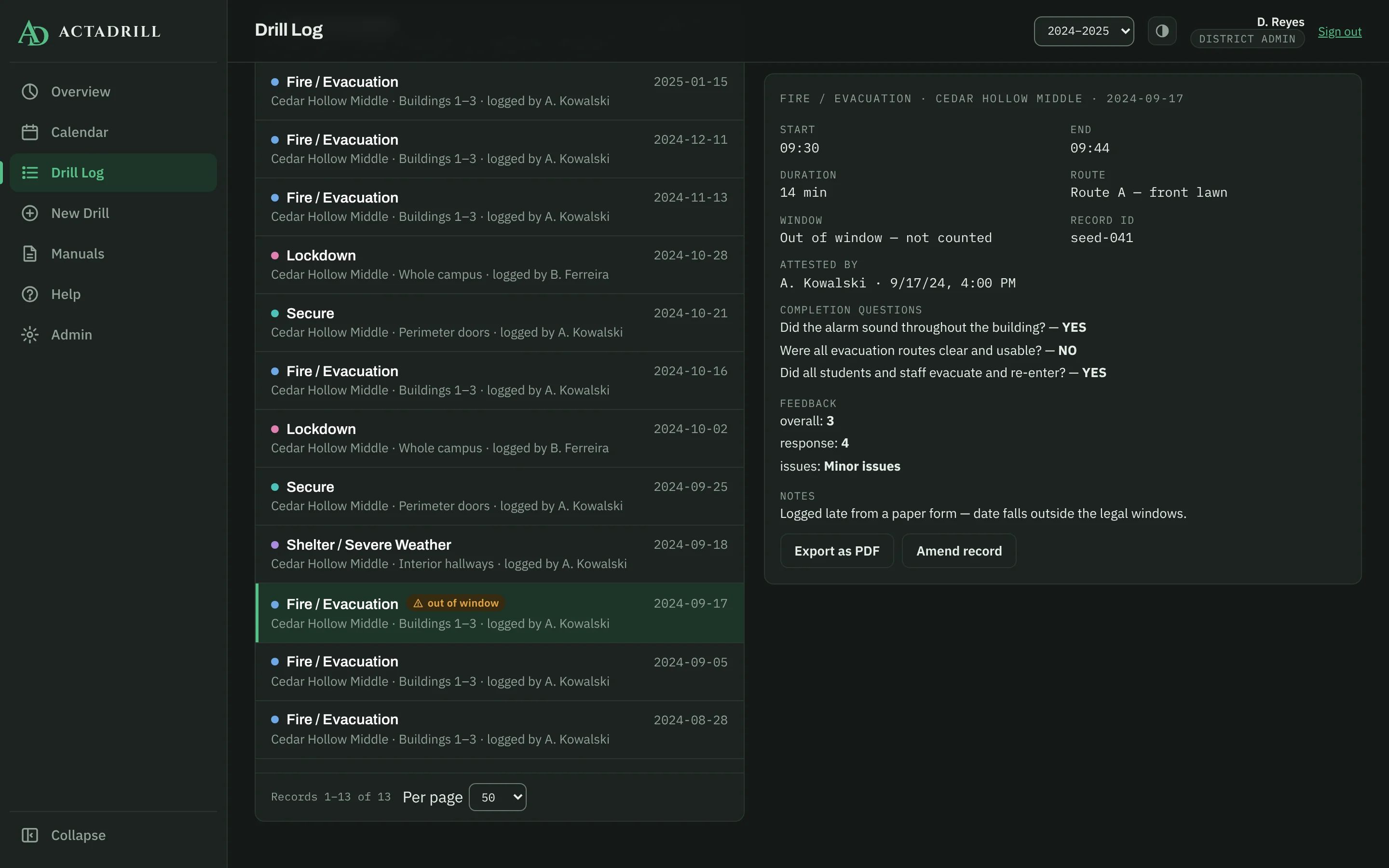1389x868 pixels.
Task: Select the Fire / Evacuation 2024-10-16 record
Action: click(x=499, y=380)
